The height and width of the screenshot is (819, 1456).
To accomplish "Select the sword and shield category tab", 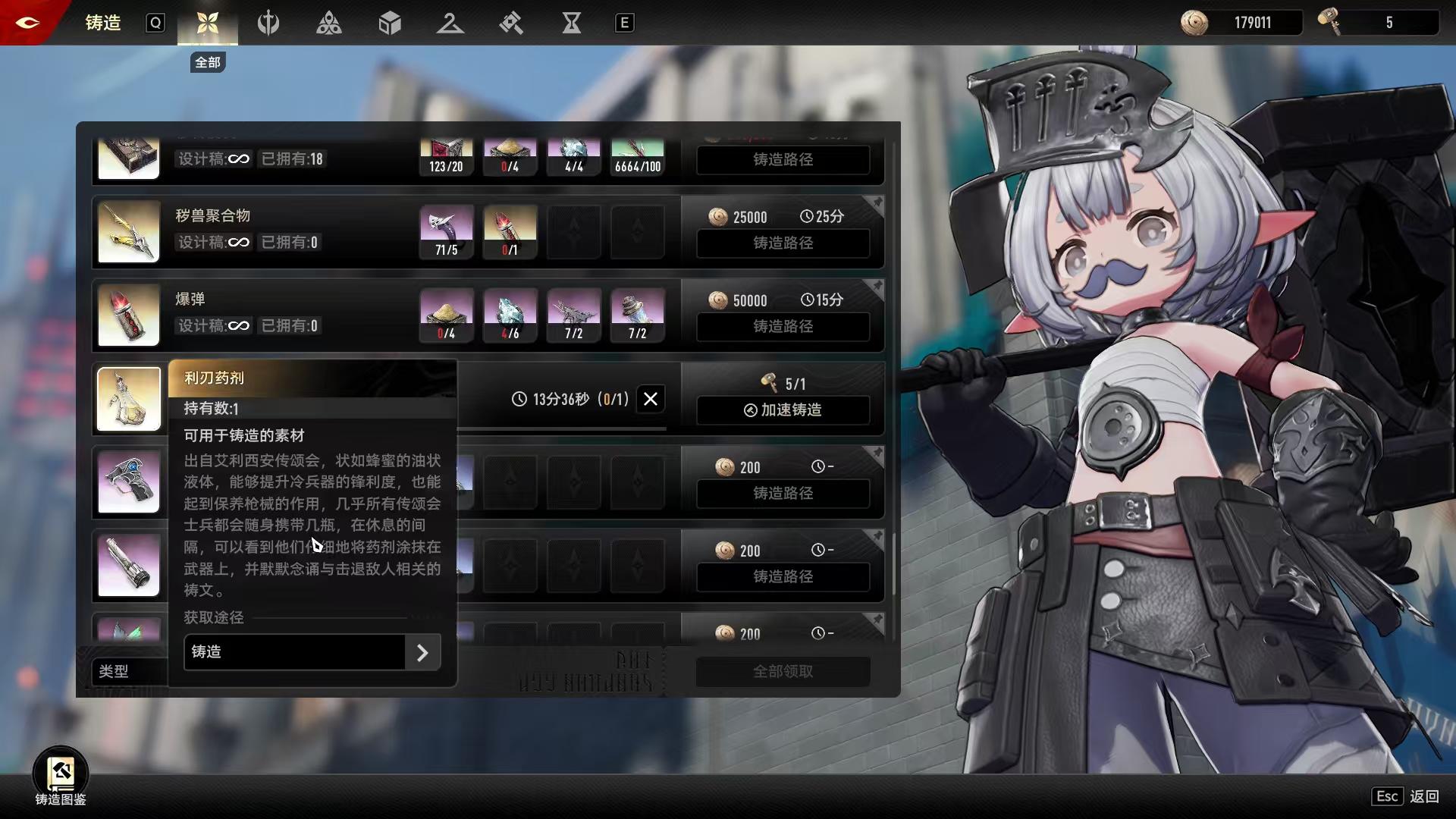I will coord(268,23).
